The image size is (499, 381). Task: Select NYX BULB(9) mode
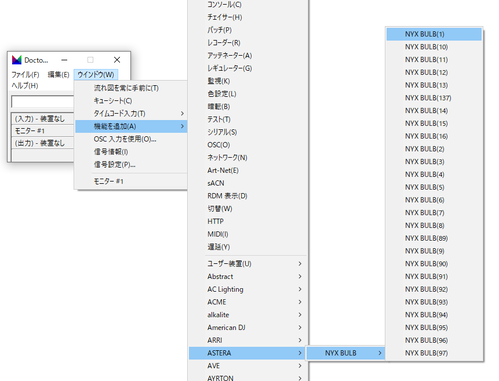click(x=434, y=251)
